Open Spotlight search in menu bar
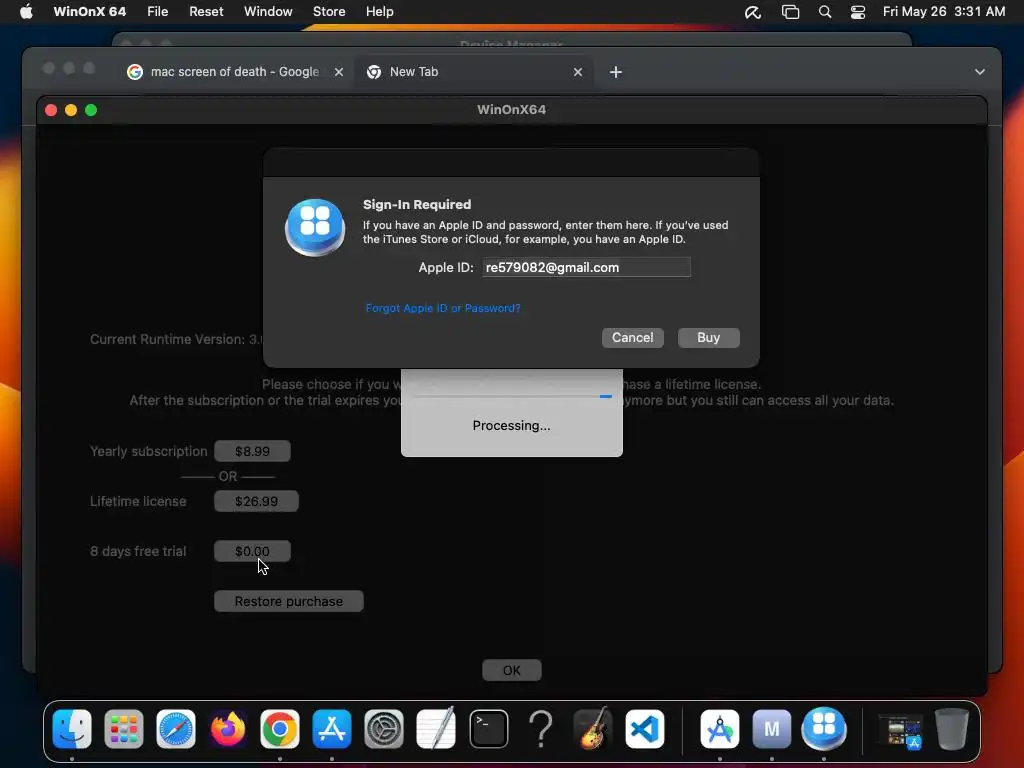The height and width of the screenshot is (768, 1024). point(825,12)
